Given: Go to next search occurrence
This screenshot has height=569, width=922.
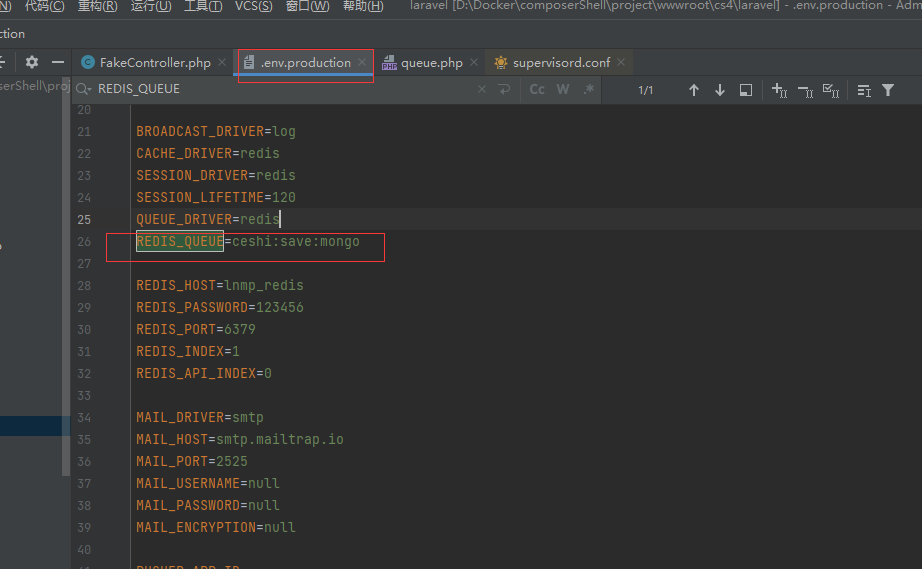Looking at the screenshot, I should coord(720,90).
